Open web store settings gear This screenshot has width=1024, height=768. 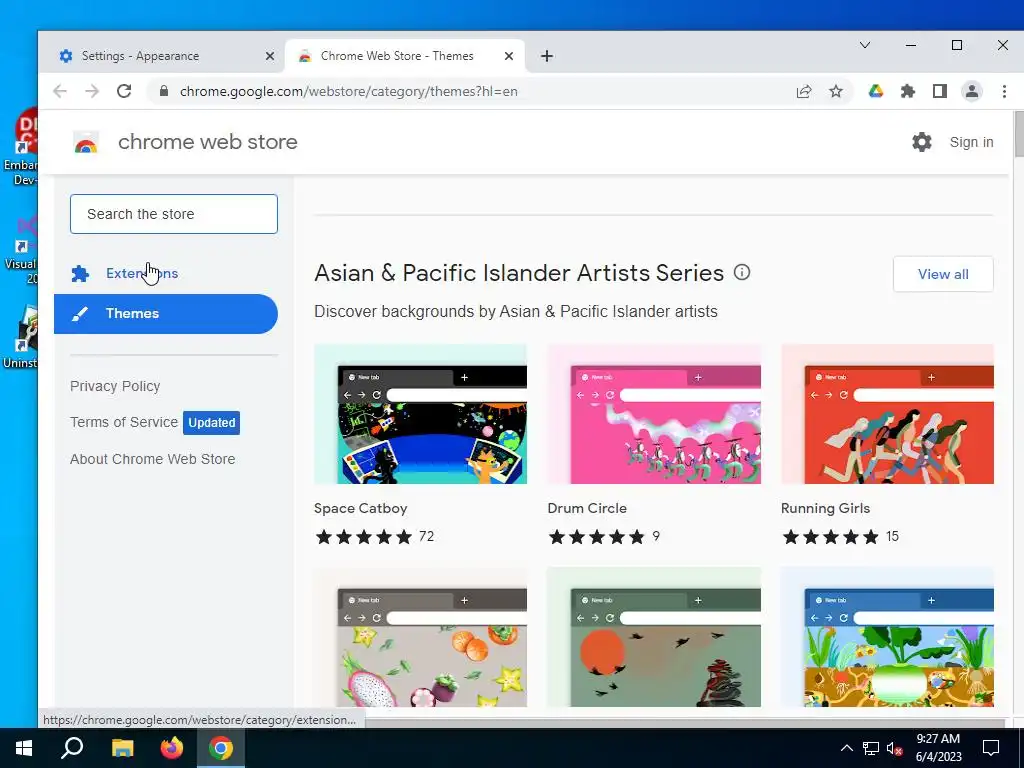[x=921, y=142]
